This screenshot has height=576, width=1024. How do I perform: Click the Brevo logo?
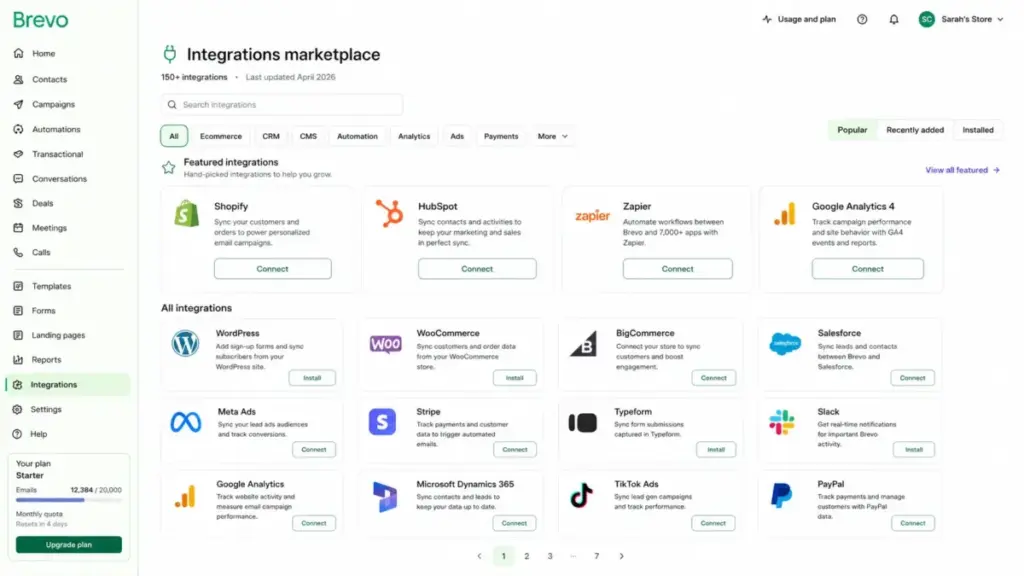point(40,20)
